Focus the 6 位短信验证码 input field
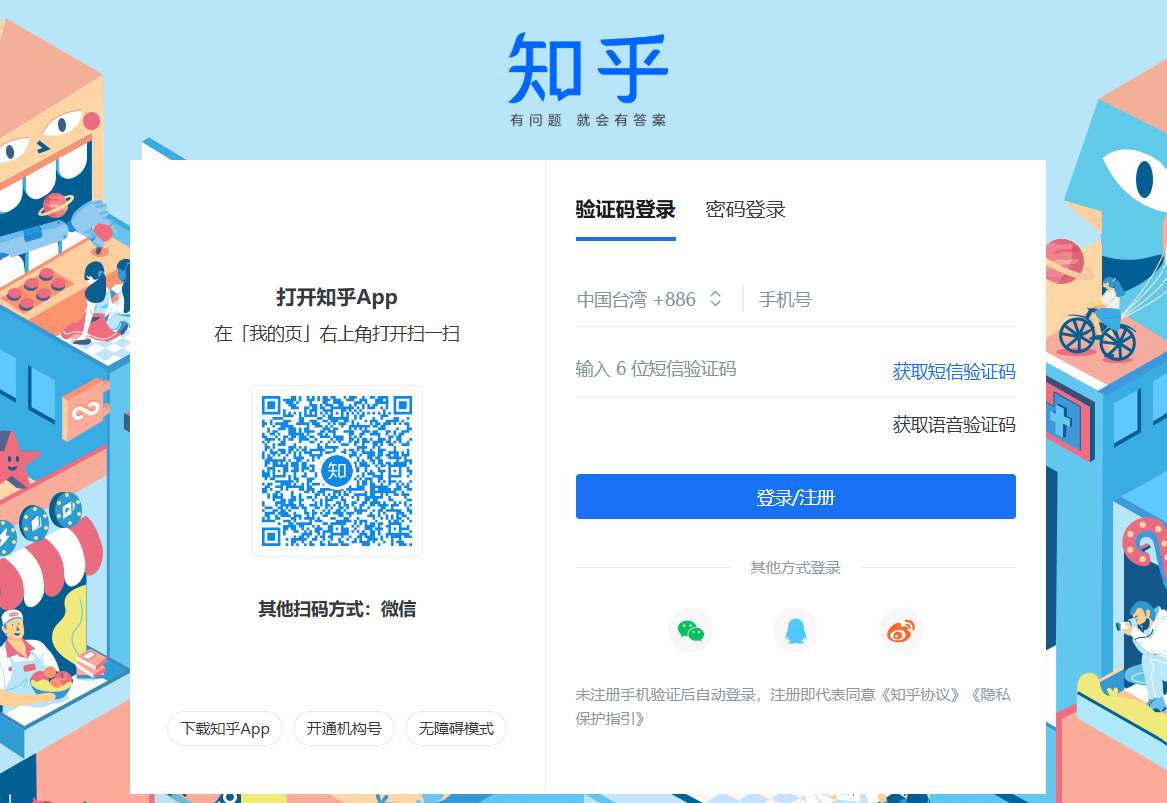Screen dimensions: 1167x803 [x=726, y=369]
